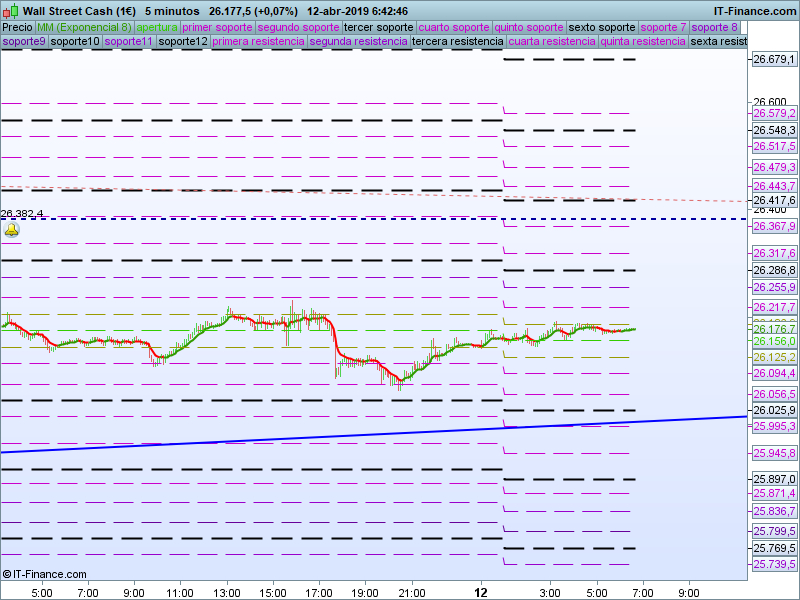Click the 26.176,7 current price label
Image resolution: width=800 pixels, height=600 pixels.
774,329
